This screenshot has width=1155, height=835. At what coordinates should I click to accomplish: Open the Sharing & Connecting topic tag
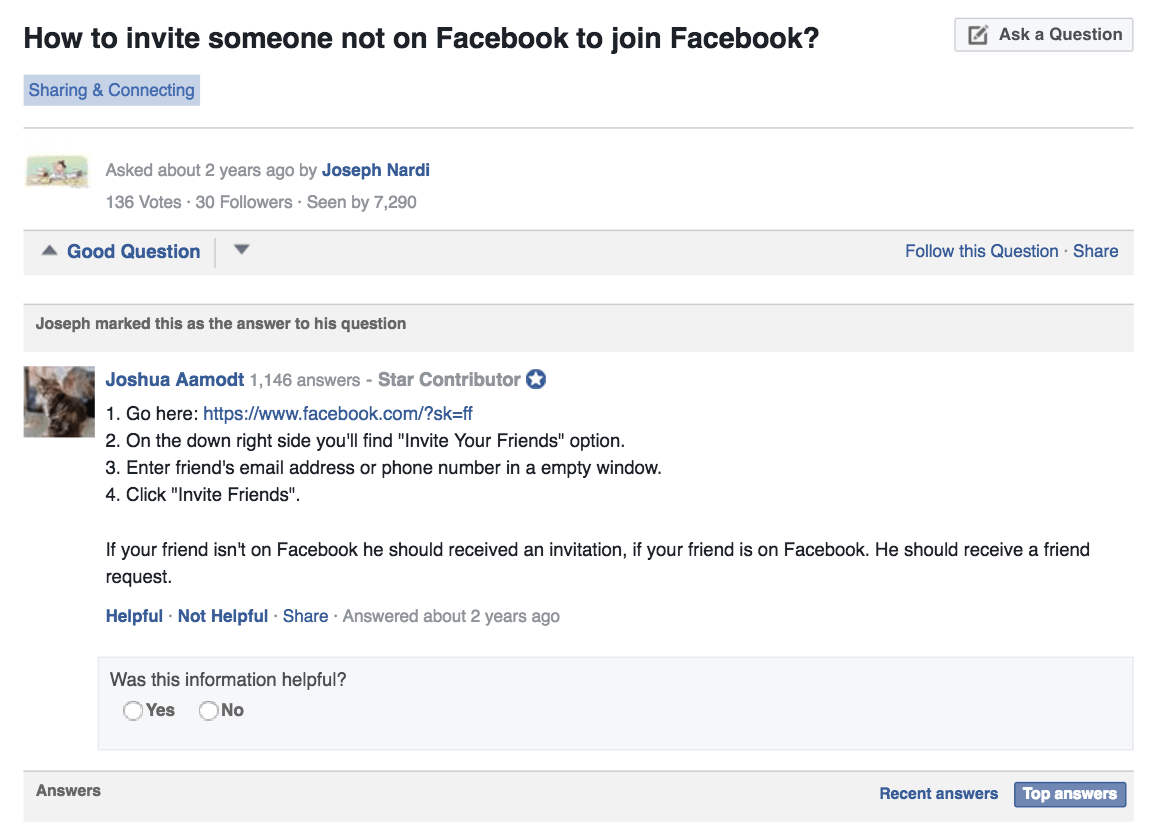pyautogui.click(x=111, y=90)
